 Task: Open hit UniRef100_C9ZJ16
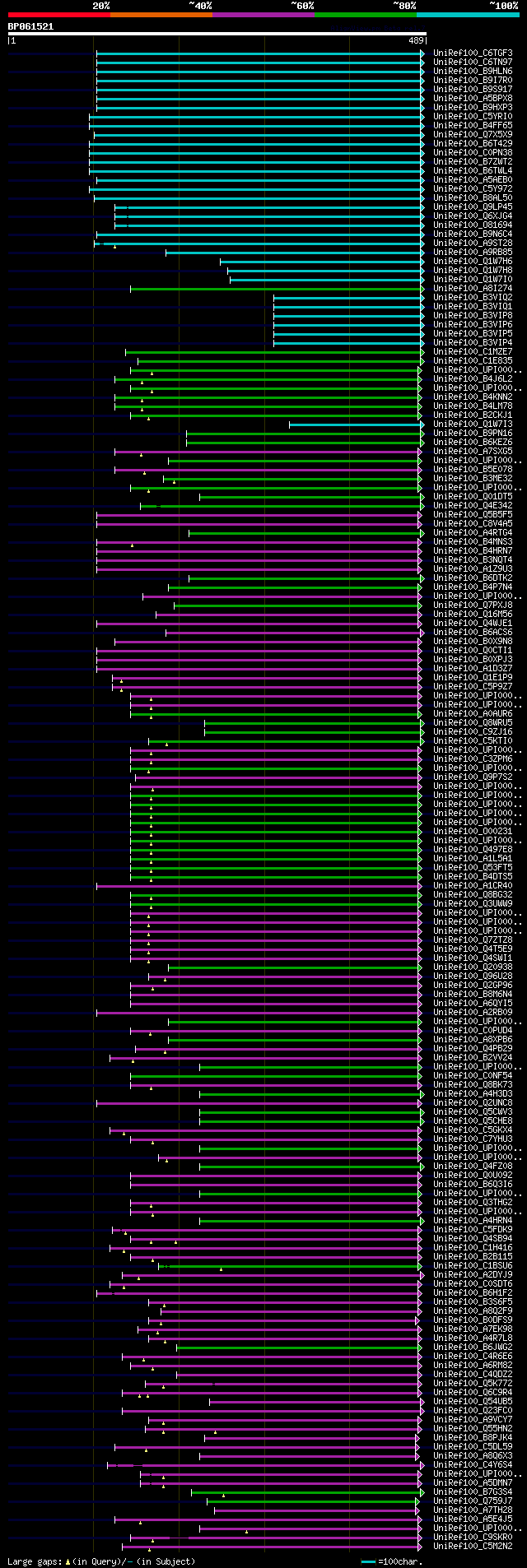coord(473,731)
